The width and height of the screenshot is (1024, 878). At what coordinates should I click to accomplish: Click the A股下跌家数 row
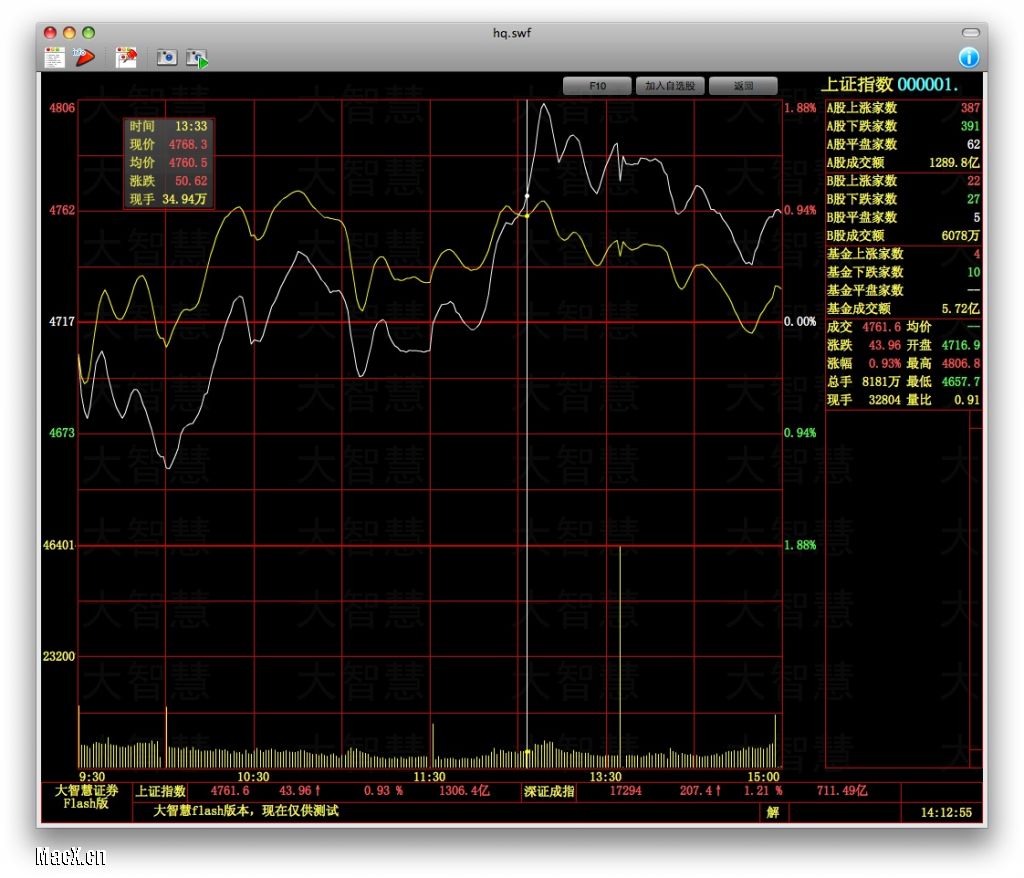(x=903, y=126)
